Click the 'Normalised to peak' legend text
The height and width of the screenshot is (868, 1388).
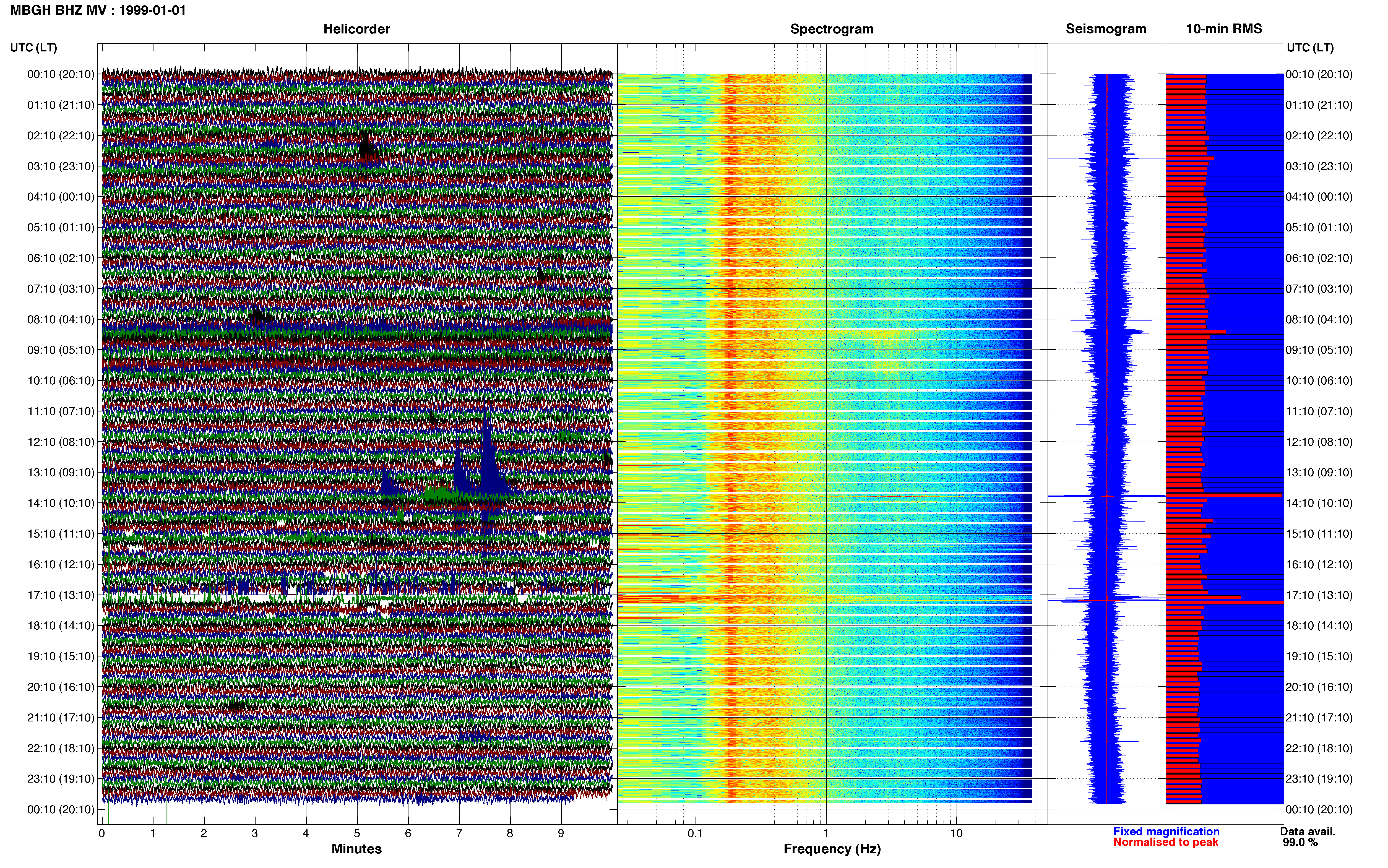pyautogui.click(x=1166, y=842)
